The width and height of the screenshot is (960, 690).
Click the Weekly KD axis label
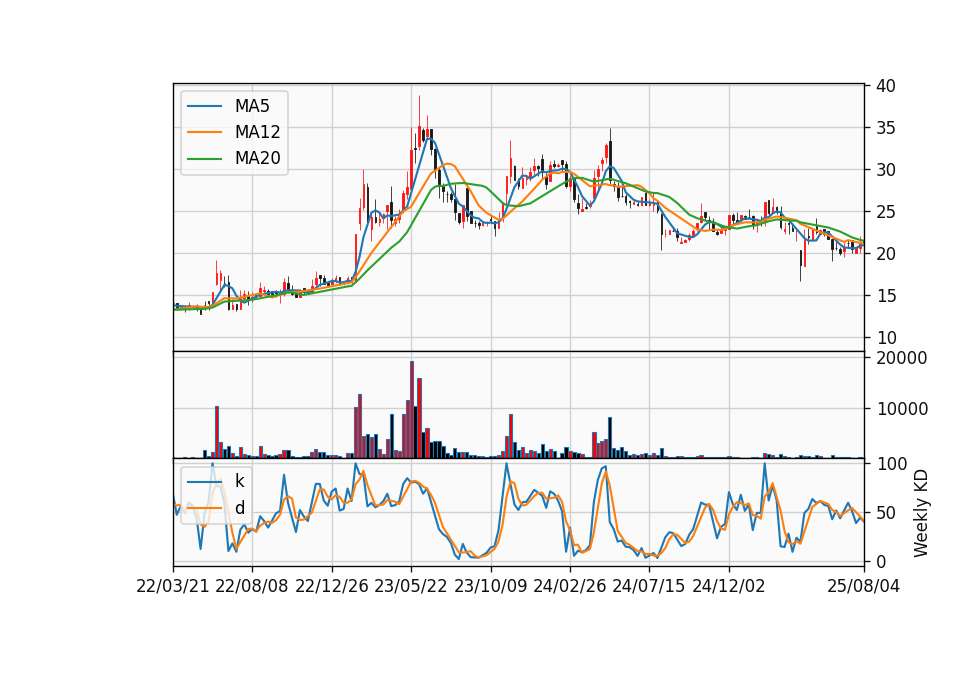click(x=920, y=513)
